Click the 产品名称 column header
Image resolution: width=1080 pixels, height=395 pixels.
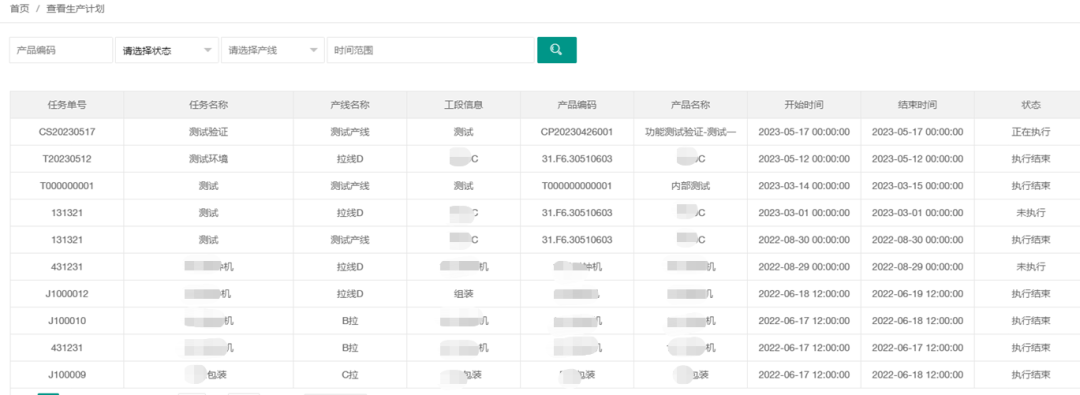[x=691, y=105]
